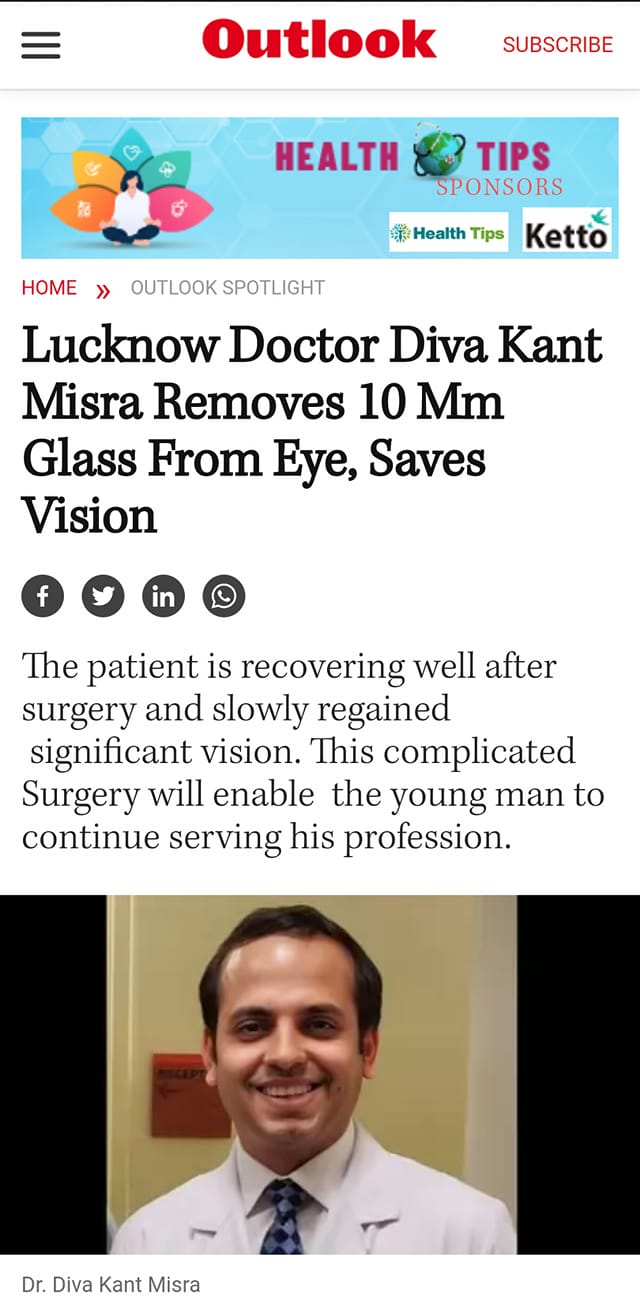Click the Health Tips sponsor badge
This screenshot has height=1312, width=640.
(448, 233)
